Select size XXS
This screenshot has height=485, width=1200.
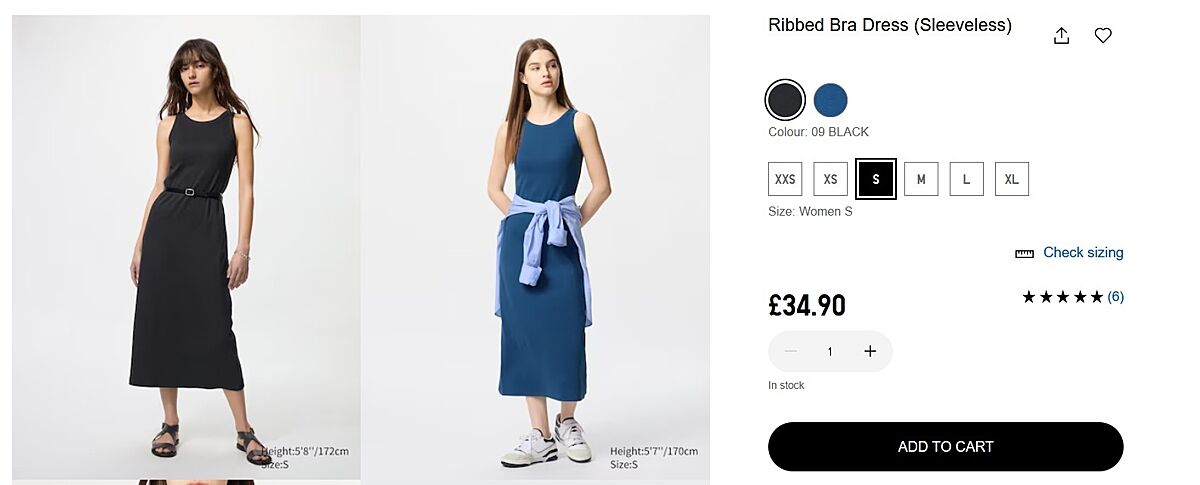click(785, 179)
